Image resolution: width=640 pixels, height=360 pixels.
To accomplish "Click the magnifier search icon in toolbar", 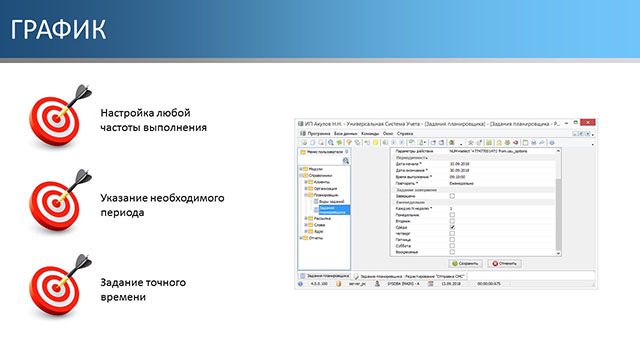I will [331, 142].
